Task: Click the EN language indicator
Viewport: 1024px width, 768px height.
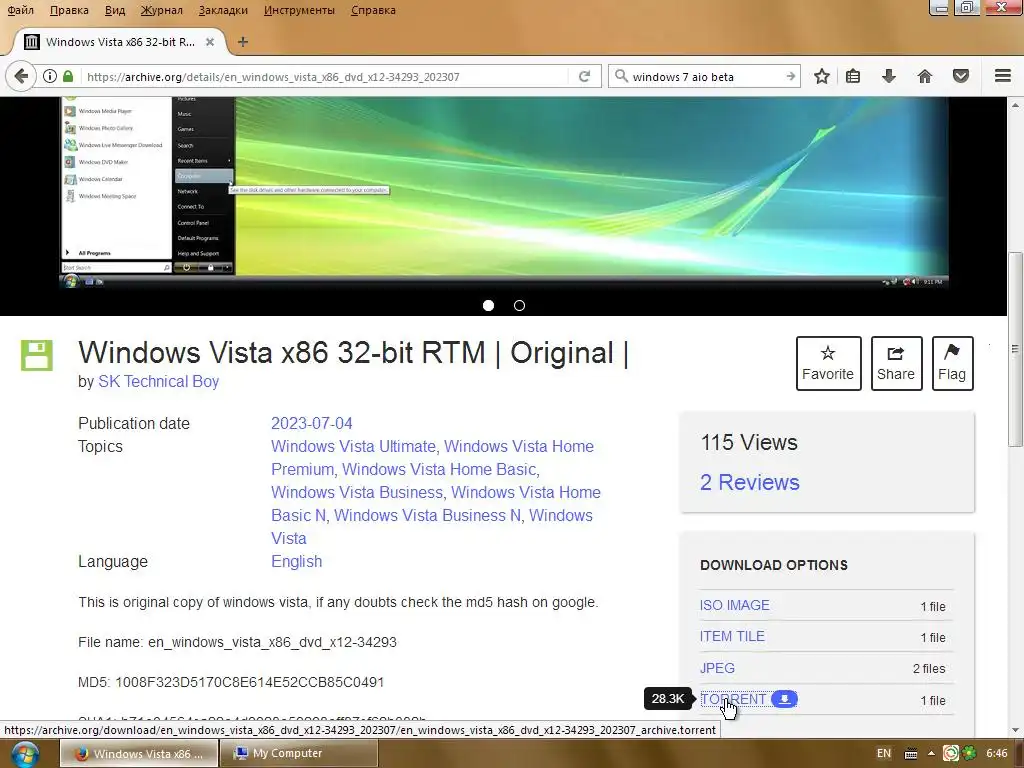Action: tap(884, 754)
